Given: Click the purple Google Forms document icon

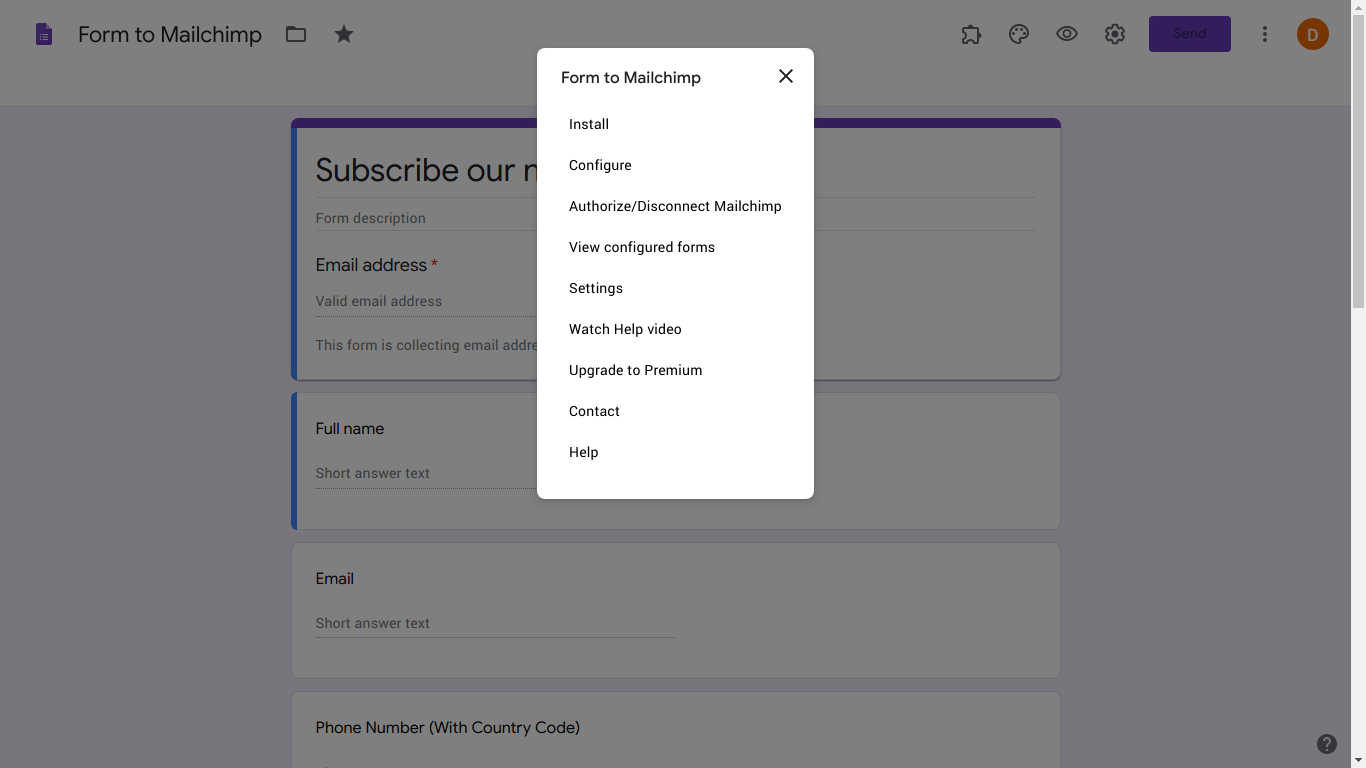Looking at the screenshot, I should 42,33.
